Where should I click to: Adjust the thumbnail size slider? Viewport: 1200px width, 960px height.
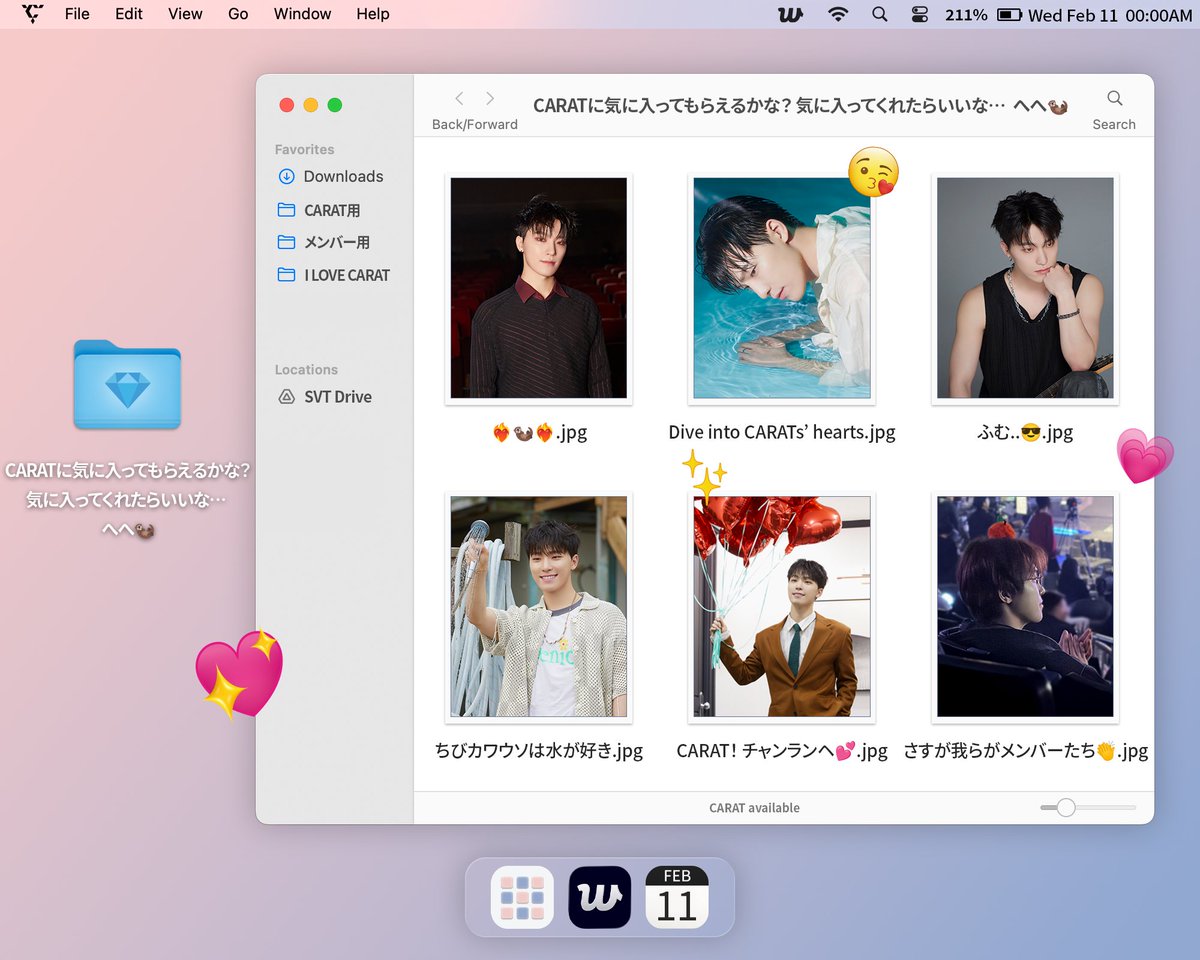point(1064,807)
